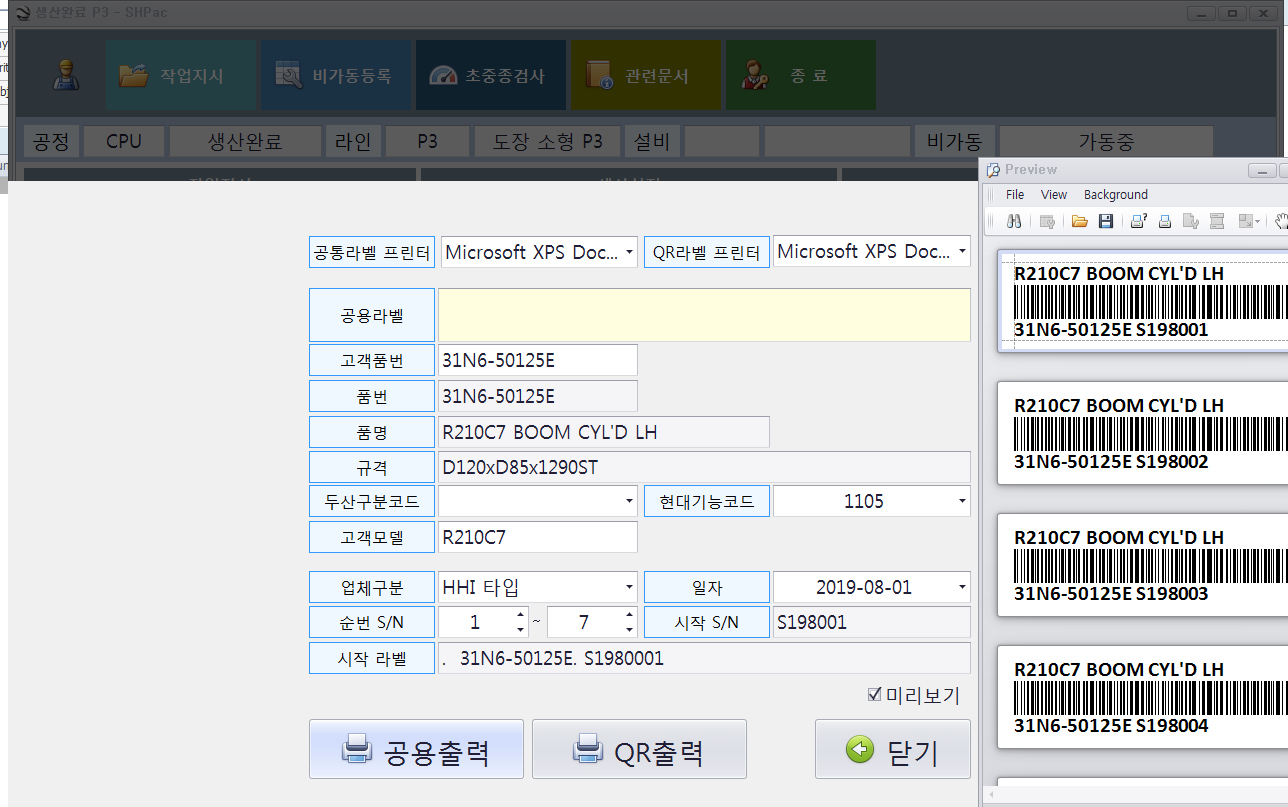Open the 일자 date picker 2019-08-01

click(x=962, y=587)
